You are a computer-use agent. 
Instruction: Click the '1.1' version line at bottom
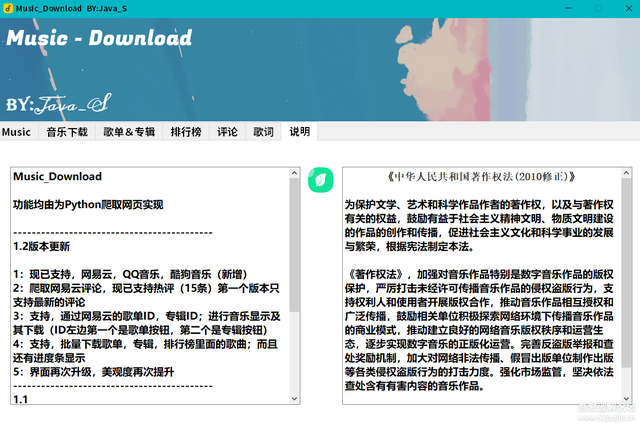pyautogui.click(x=20, y=399)
